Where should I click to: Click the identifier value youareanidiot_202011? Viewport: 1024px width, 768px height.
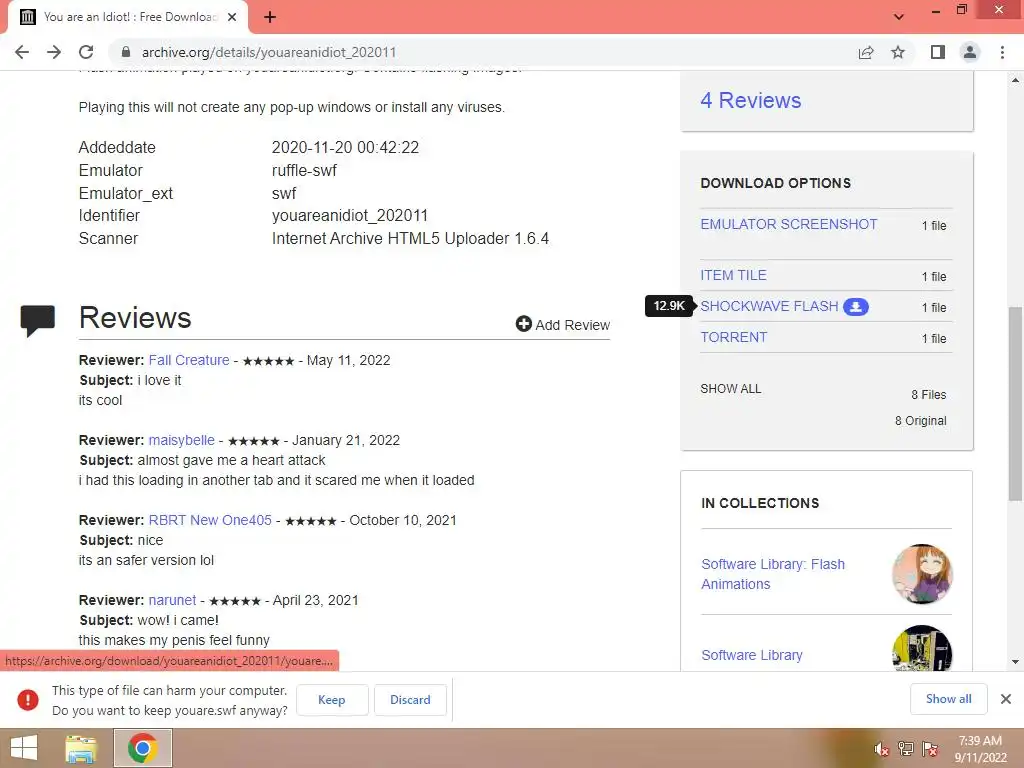(x=349, y=216)
